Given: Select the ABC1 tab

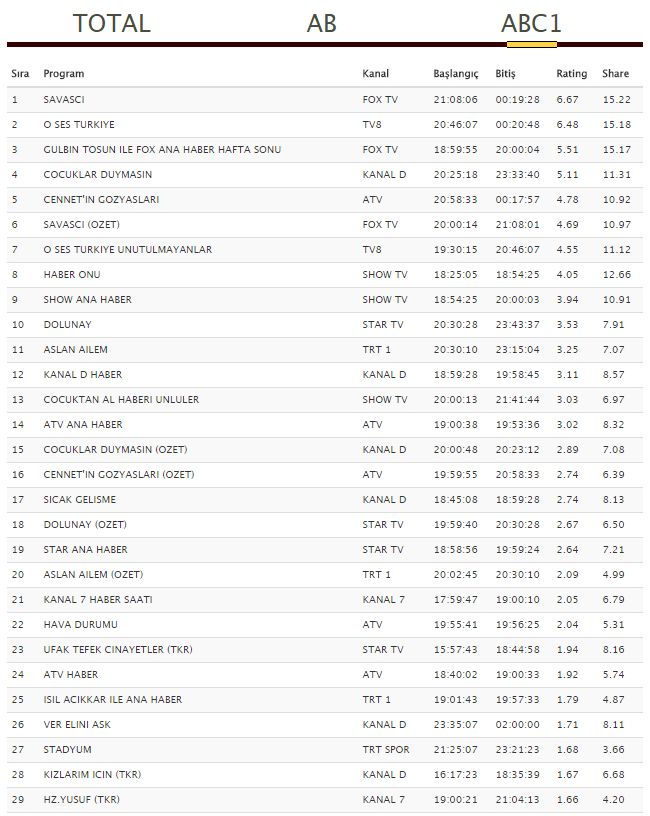Looking at the screenshot, I should point(531,23).
